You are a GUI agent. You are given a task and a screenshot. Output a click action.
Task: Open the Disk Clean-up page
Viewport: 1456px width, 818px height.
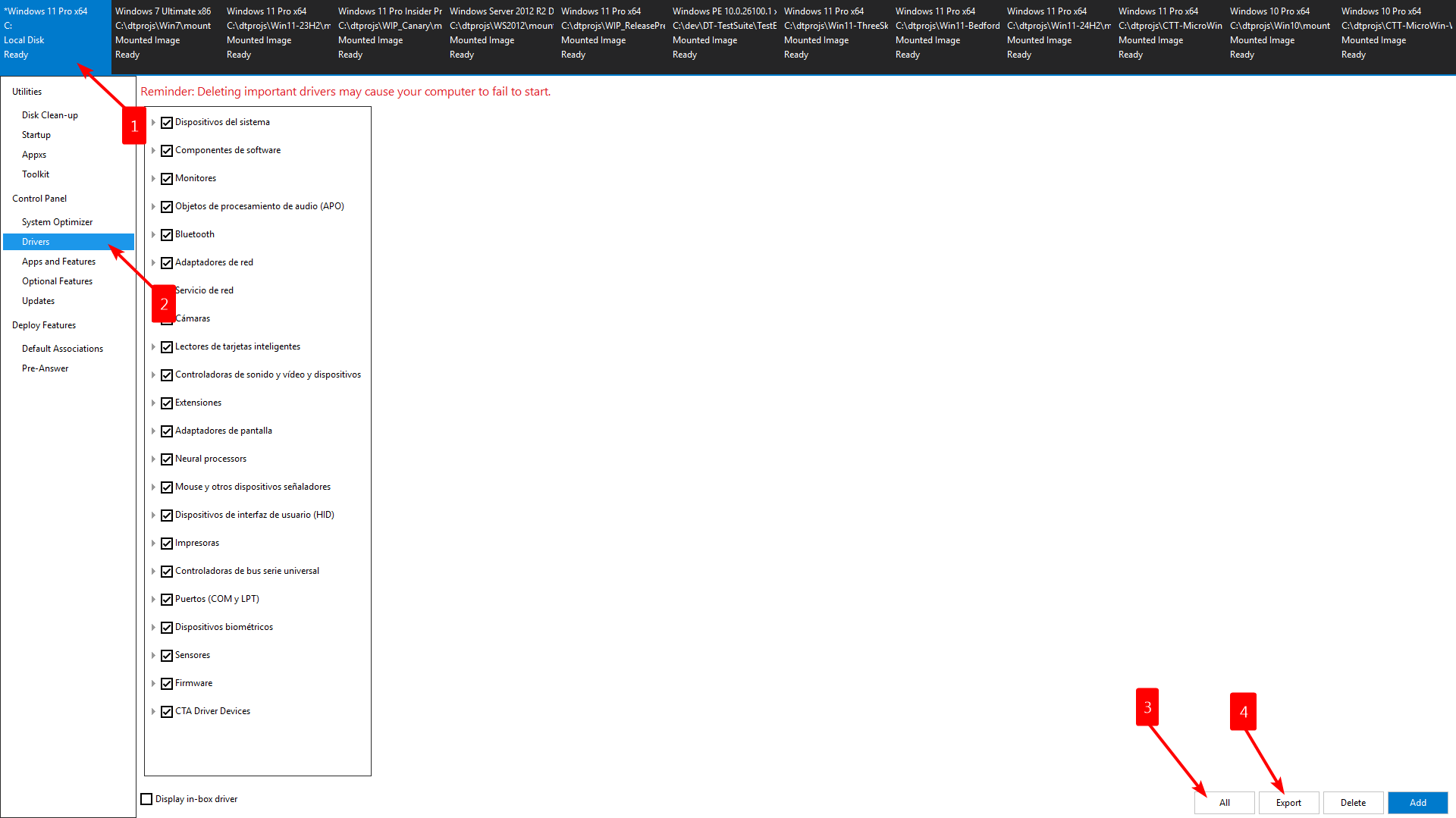50,115
